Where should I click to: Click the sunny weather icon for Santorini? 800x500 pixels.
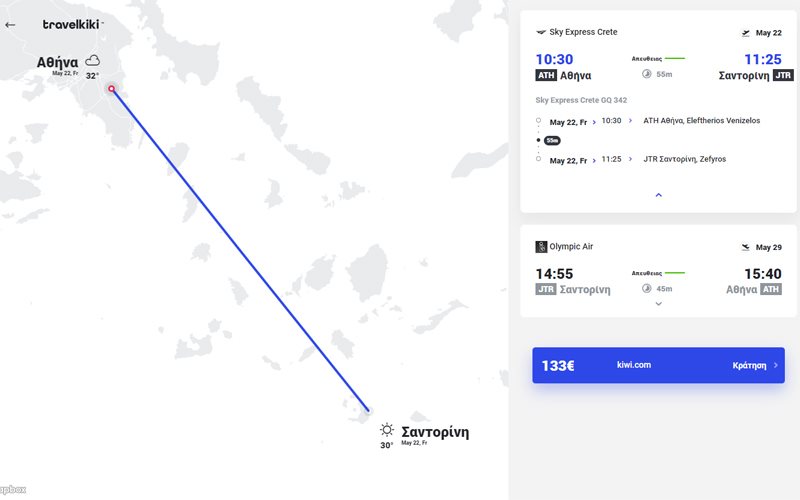click(x=386, y=429)
